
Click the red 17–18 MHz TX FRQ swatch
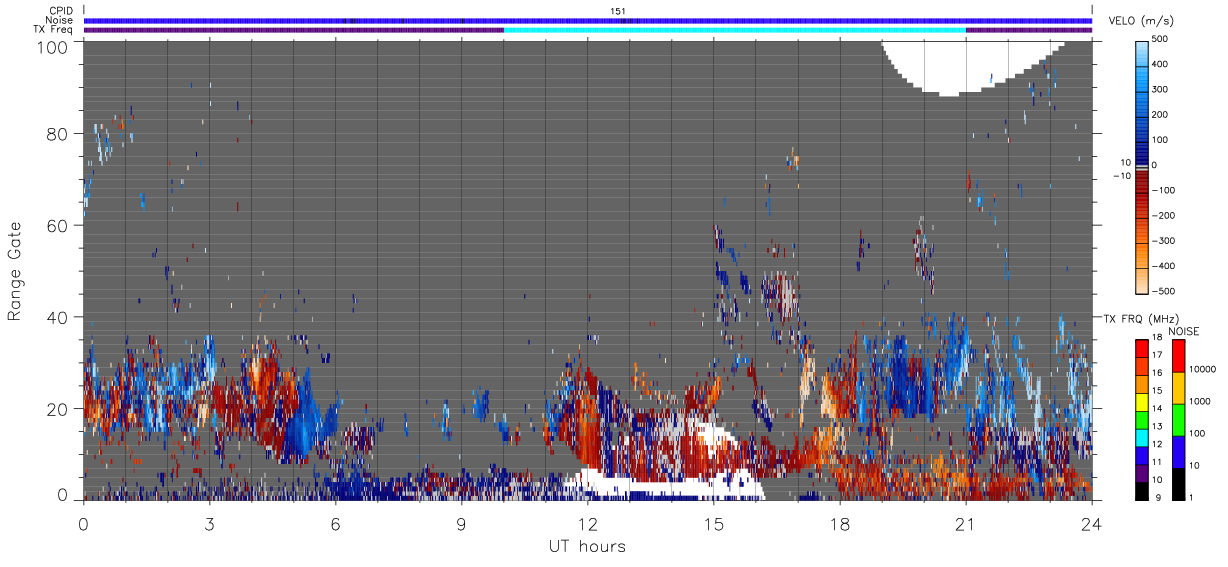tap(1141, 348)
